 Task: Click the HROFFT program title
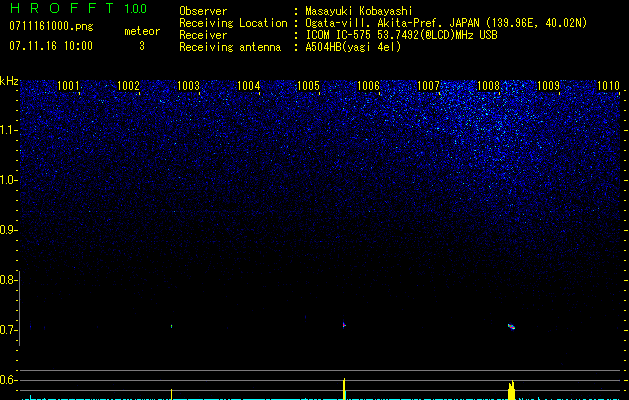[62, 10]
